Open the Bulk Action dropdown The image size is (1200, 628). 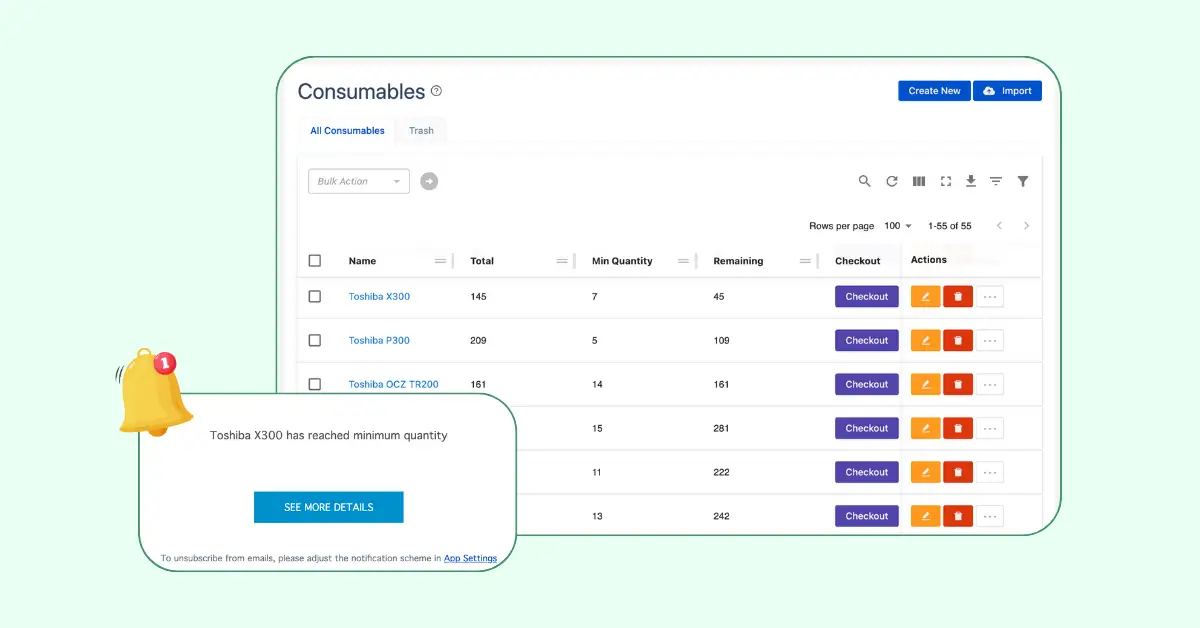tap(359, 181)
